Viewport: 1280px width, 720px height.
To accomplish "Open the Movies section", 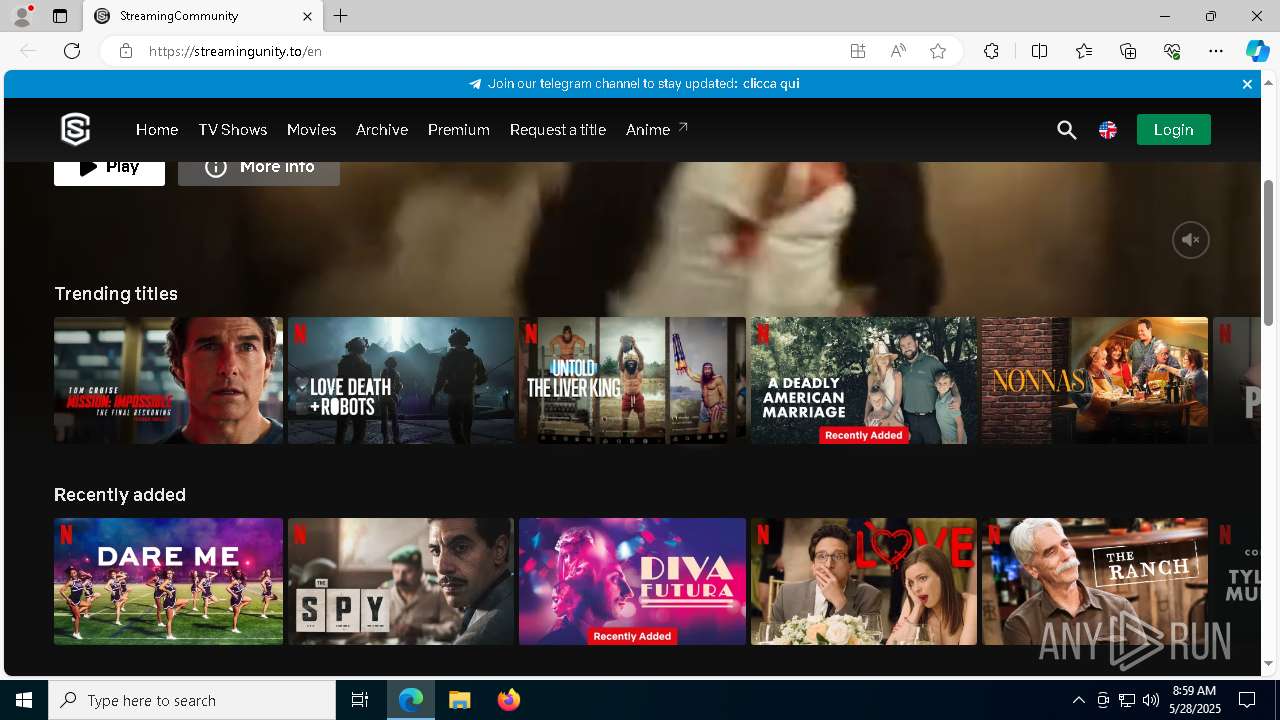I will tap(311, 130).
